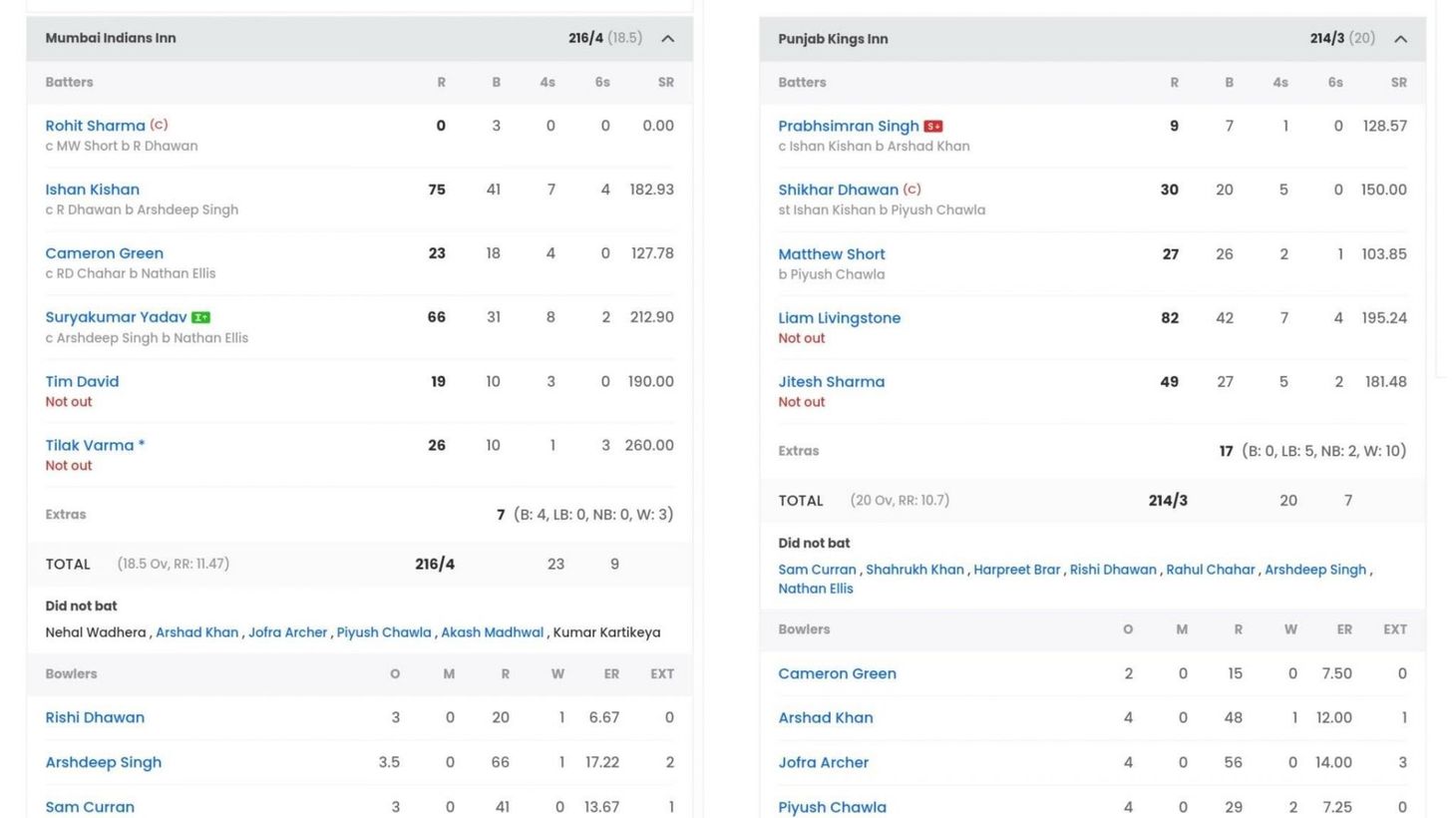Click the 216/4 total score header
Image resolution: width=1456 pixels, height=818 pixels.
point(586,38)
